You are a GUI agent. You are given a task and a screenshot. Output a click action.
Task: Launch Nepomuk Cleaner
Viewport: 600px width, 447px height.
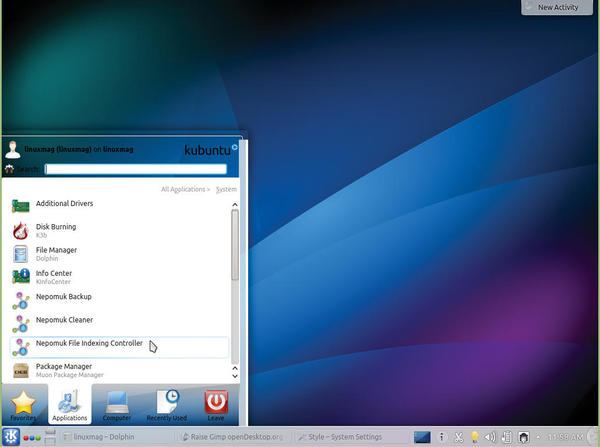[119, 324]
